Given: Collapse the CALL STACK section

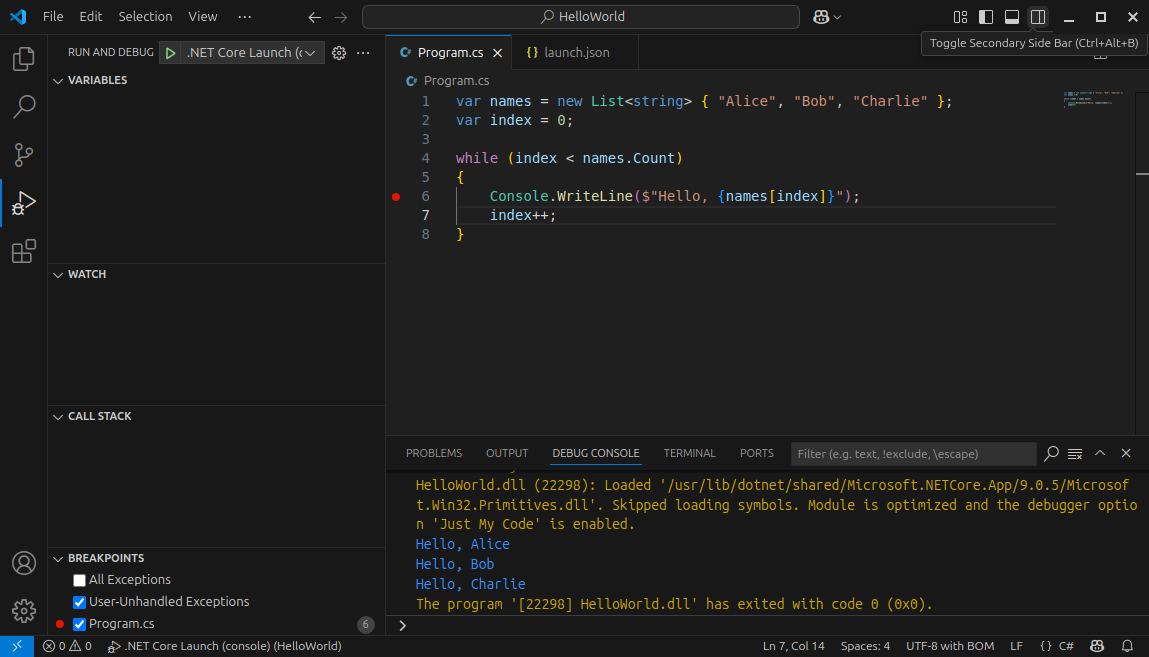Looking at the screenshot, I should tap(59, 417).
